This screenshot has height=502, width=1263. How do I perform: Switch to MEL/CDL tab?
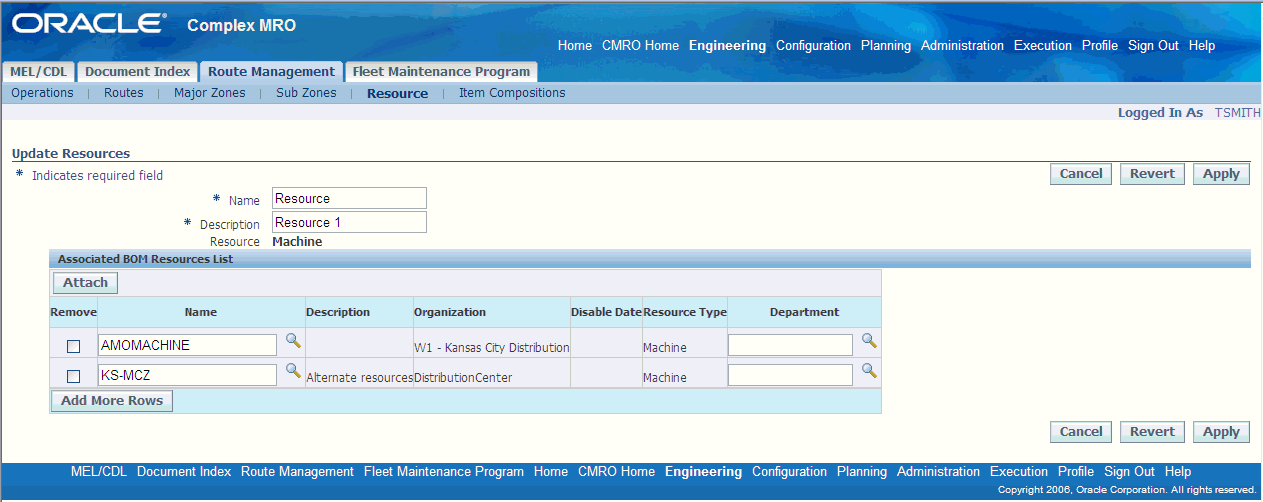pyautogui.click(x=38, y=72)
